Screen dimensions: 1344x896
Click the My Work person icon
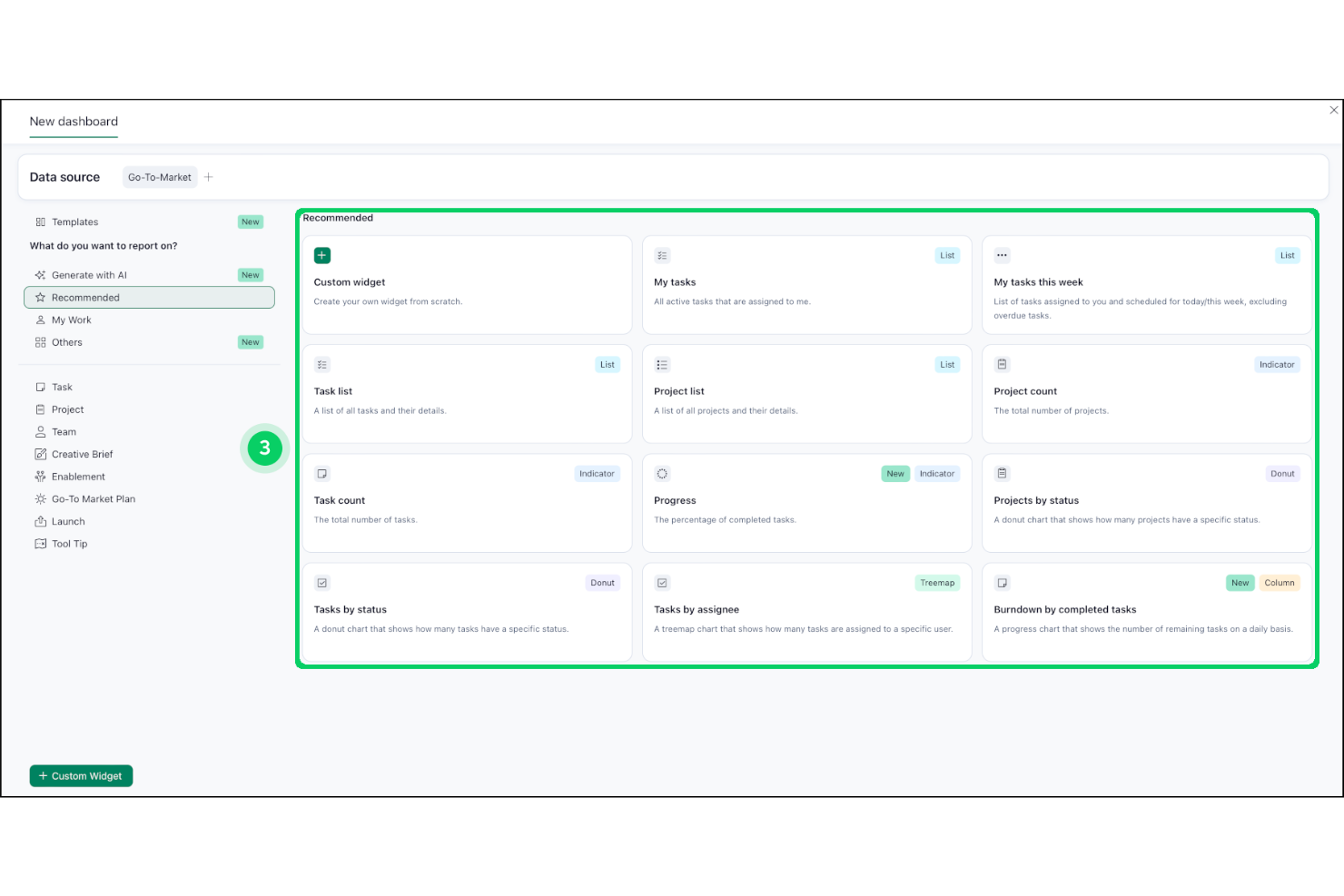click(x=40, y=320)
